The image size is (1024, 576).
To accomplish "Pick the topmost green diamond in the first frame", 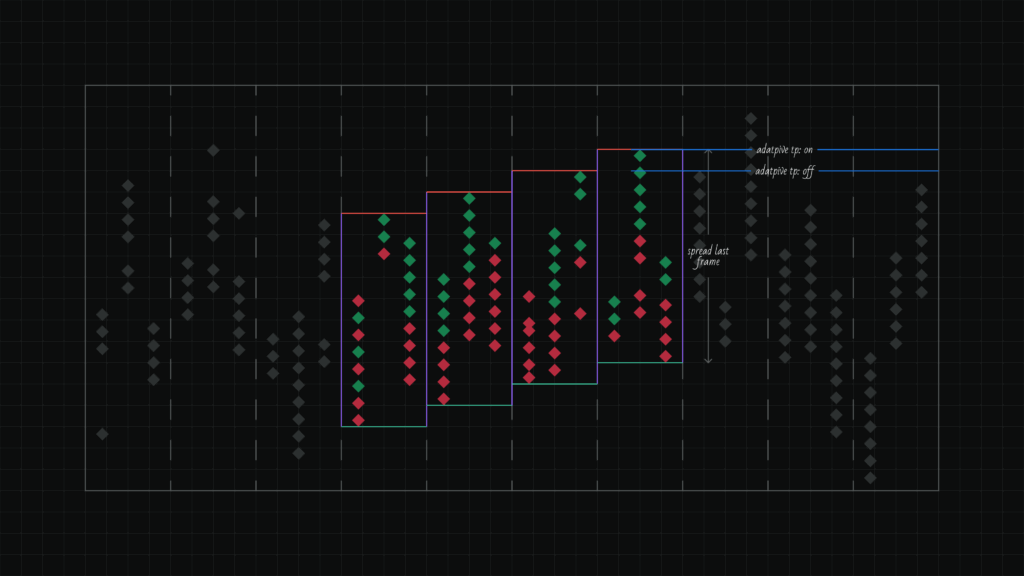I will [x=384, y=220].
